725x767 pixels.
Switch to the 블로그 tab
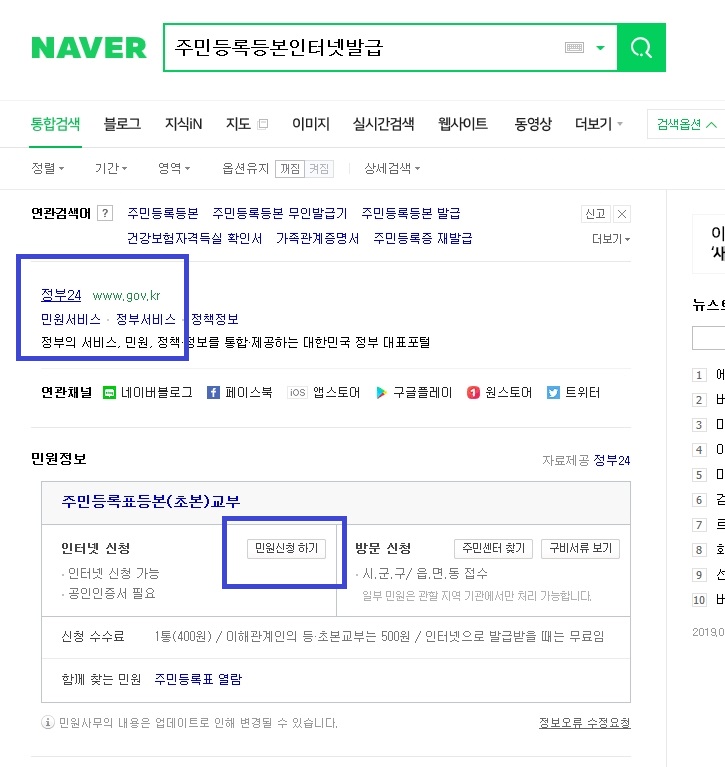pyautogui.click(x=122, y=124)
